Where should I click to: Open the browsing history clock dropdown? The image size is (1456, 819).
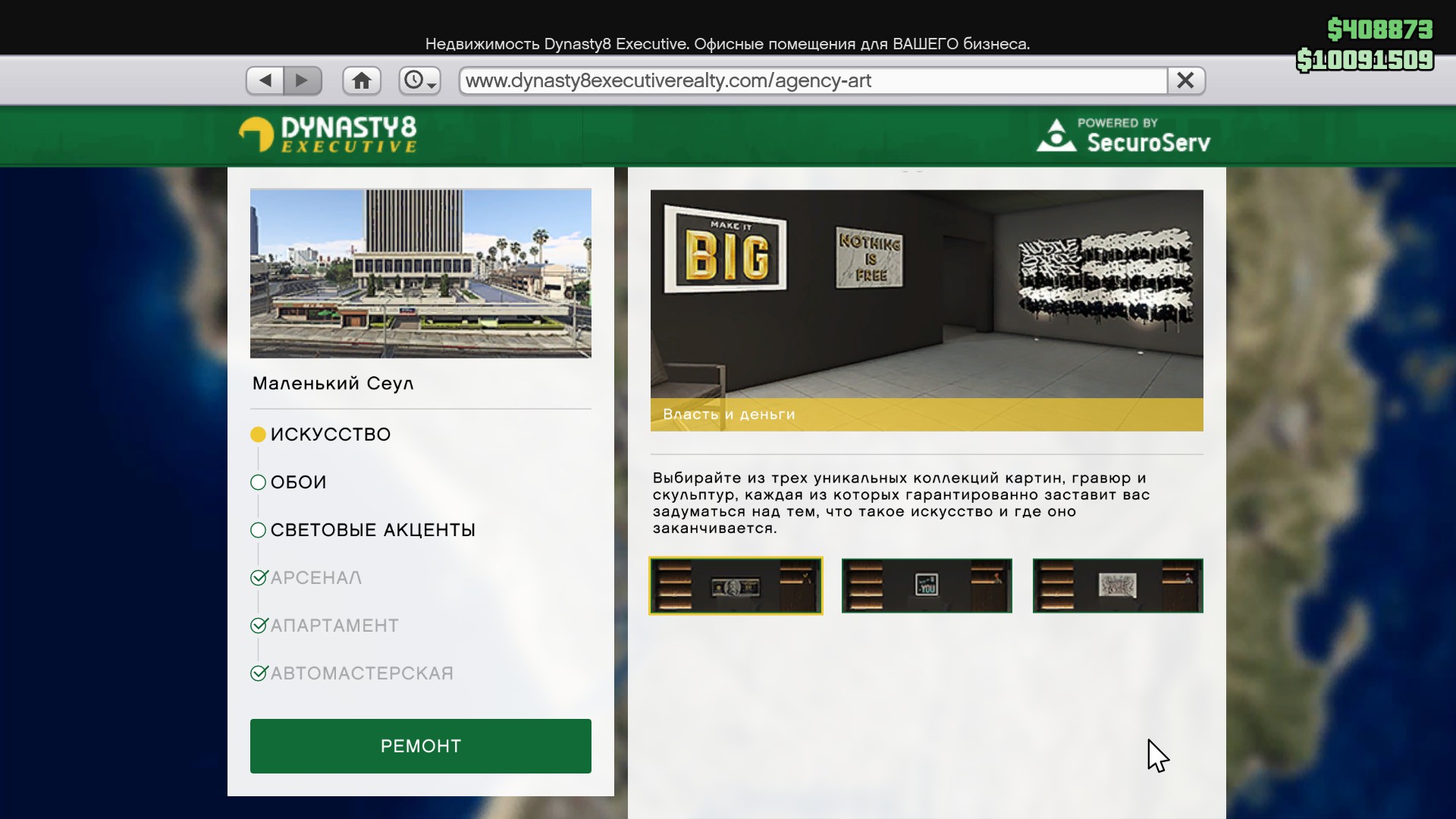tap(419, 80)
